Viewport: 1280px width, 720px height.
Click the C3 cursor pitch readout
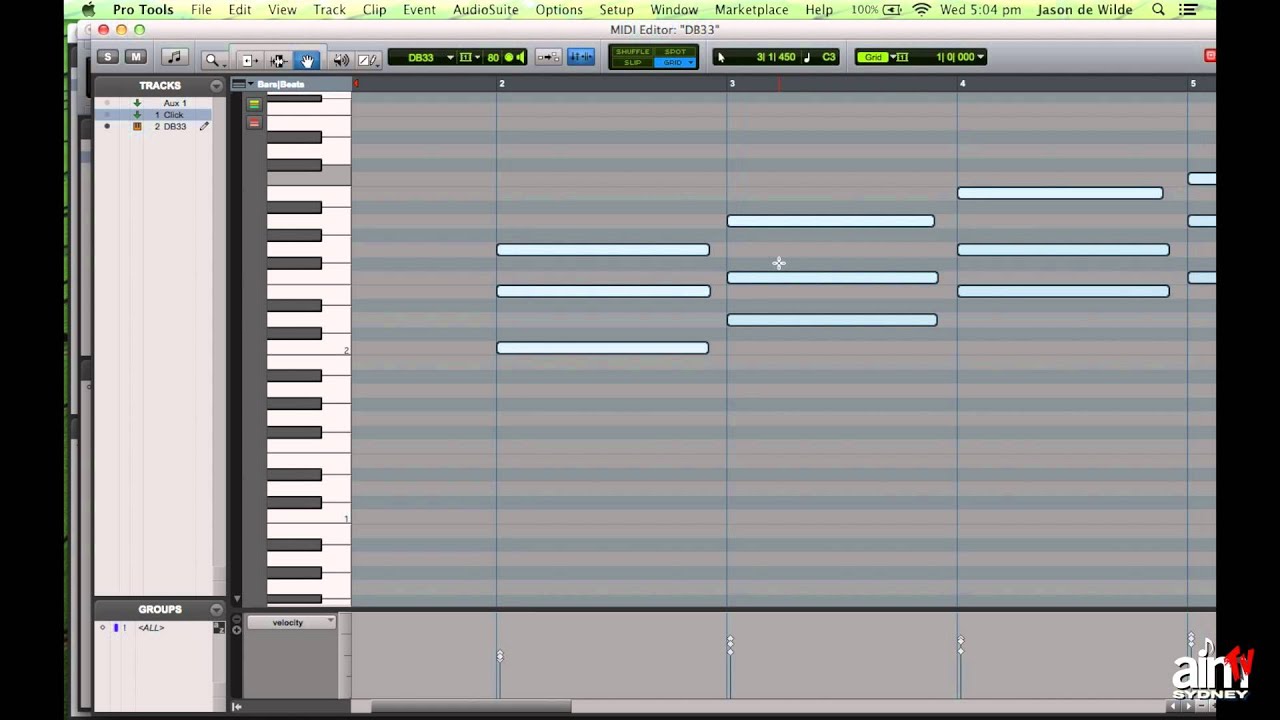tap(829, 57)
